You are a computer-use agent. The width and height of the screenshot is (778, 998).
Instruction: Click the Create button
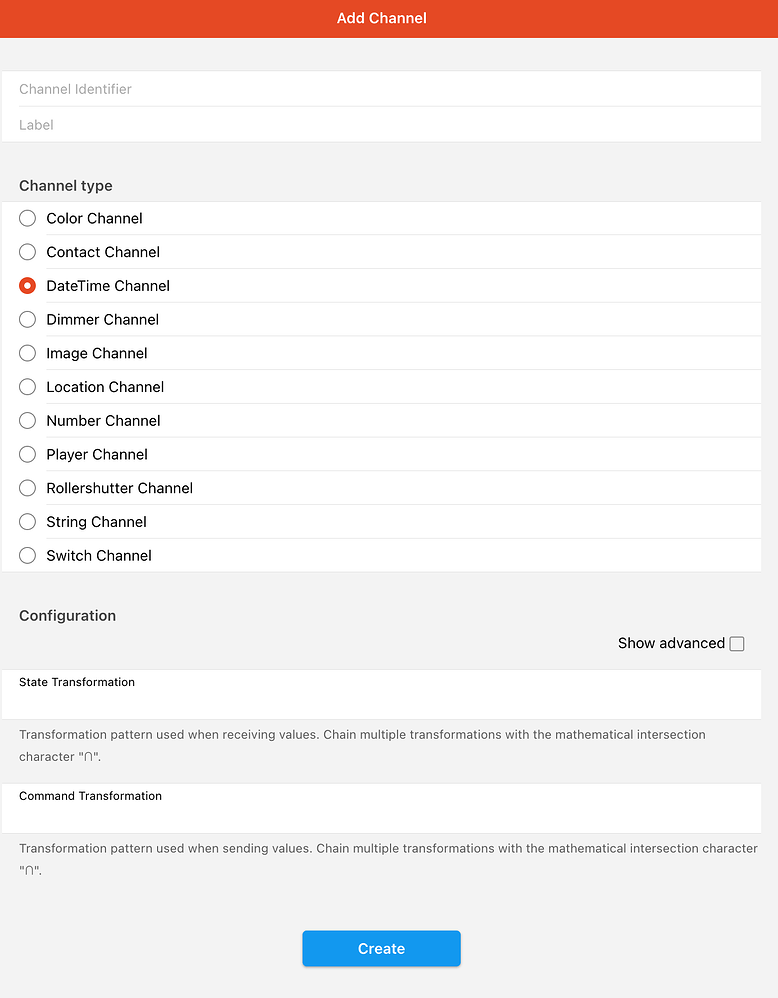(381, 949)
